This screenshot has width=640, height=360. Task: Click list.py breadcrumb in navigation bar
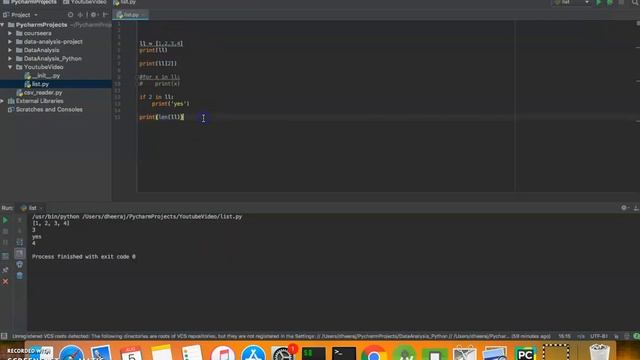[x=125, y=2]
